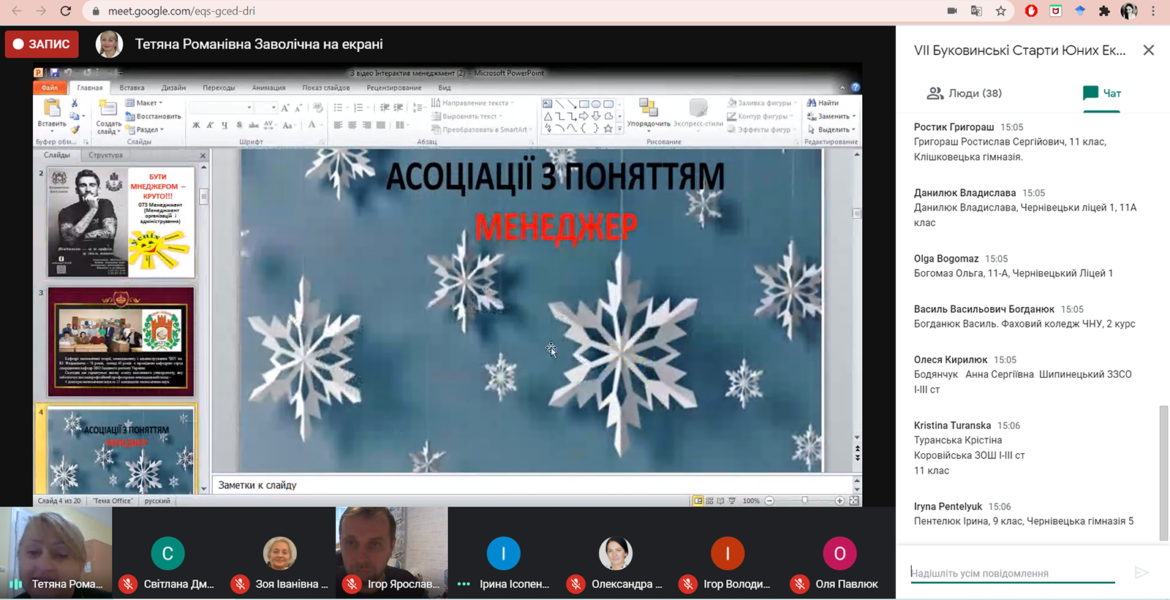The height and width of the screenshot is (600, 1170).
Task: Open the font size combo box
Action: point(266,108)
